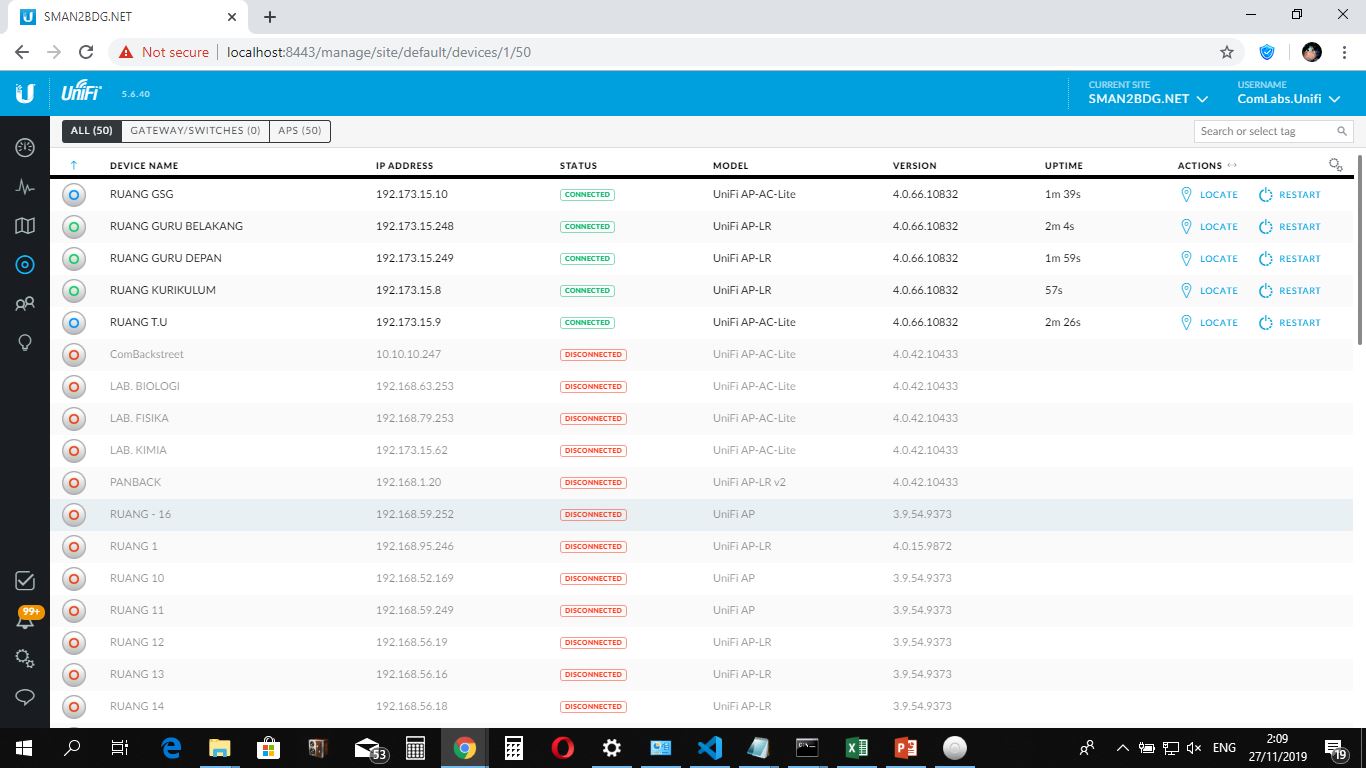The width and height of the screenshot is (1366, 768).
Task: Open the Map view icon
Action: coord(25,226)
